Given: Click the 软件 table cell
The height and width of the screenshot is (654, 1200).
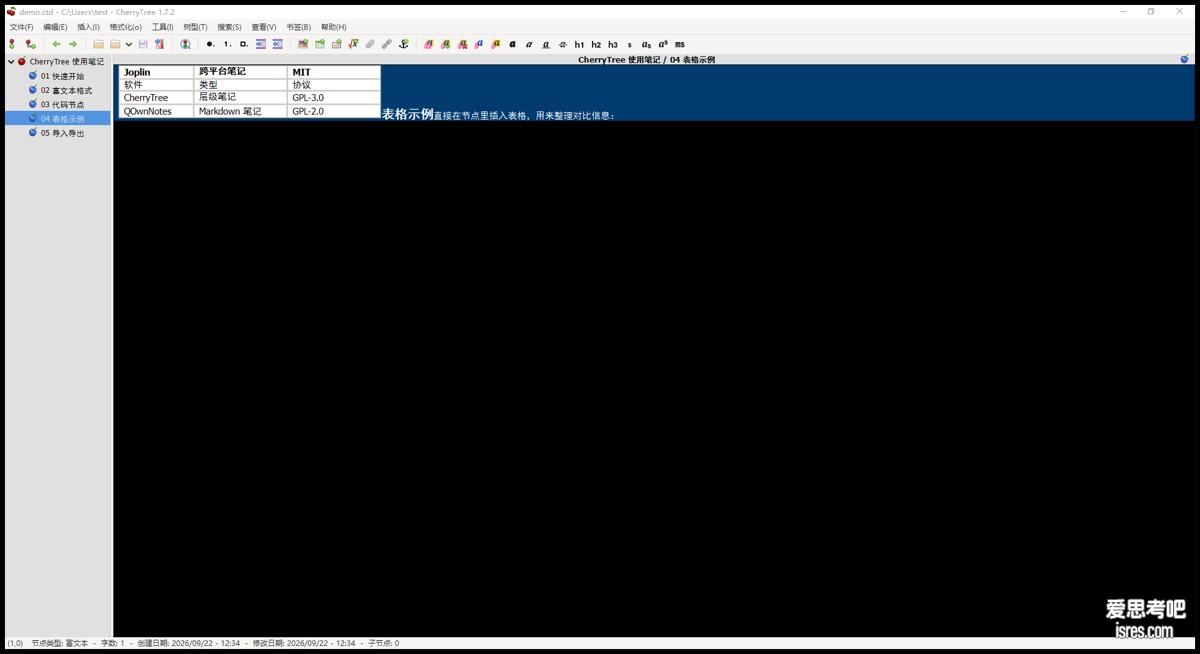Looking at the screenshot, I should pos(156,85).
